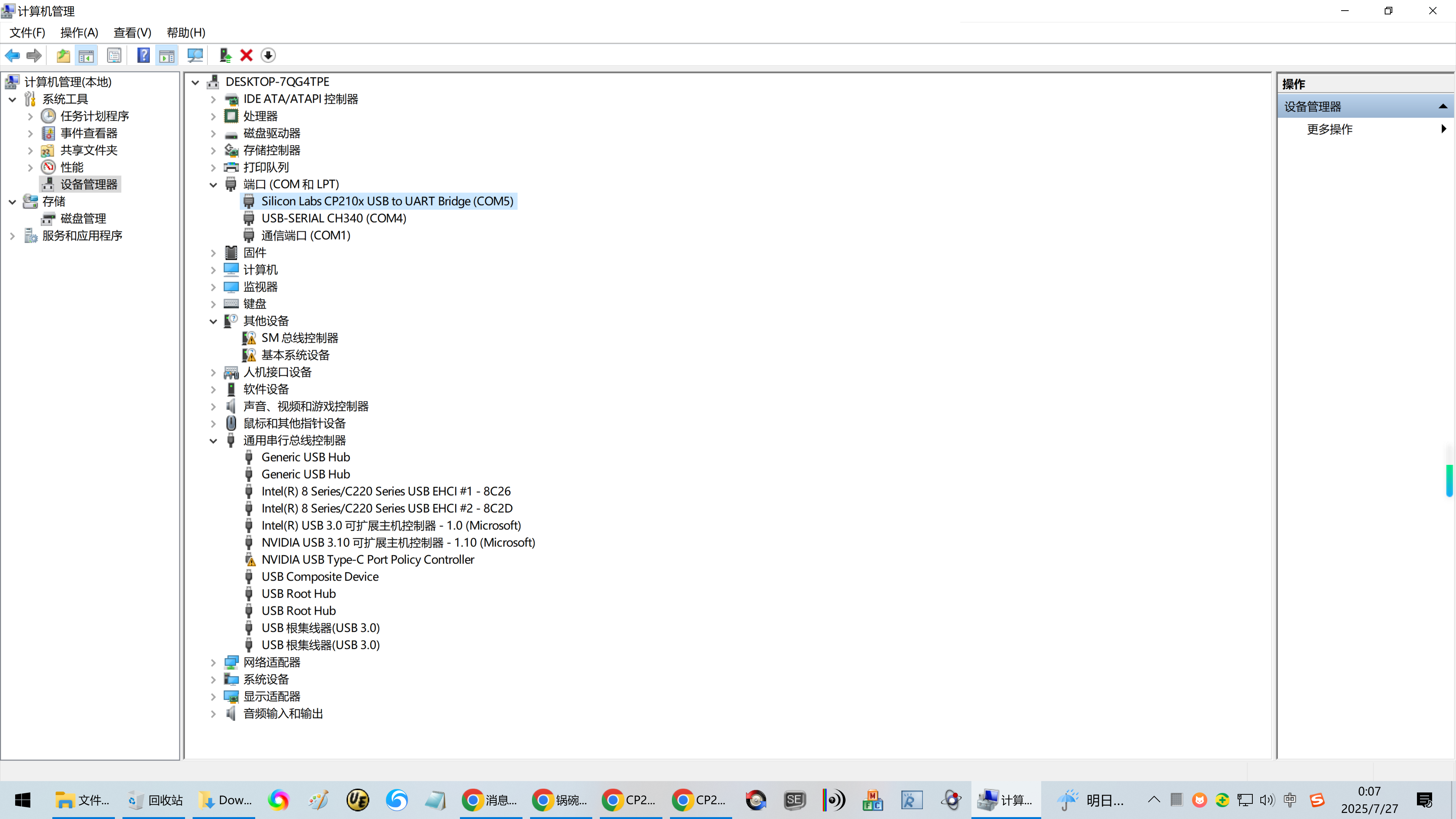
Task: Switch to 文件 explorer taskbar window
Action: (x=84, y=800)
